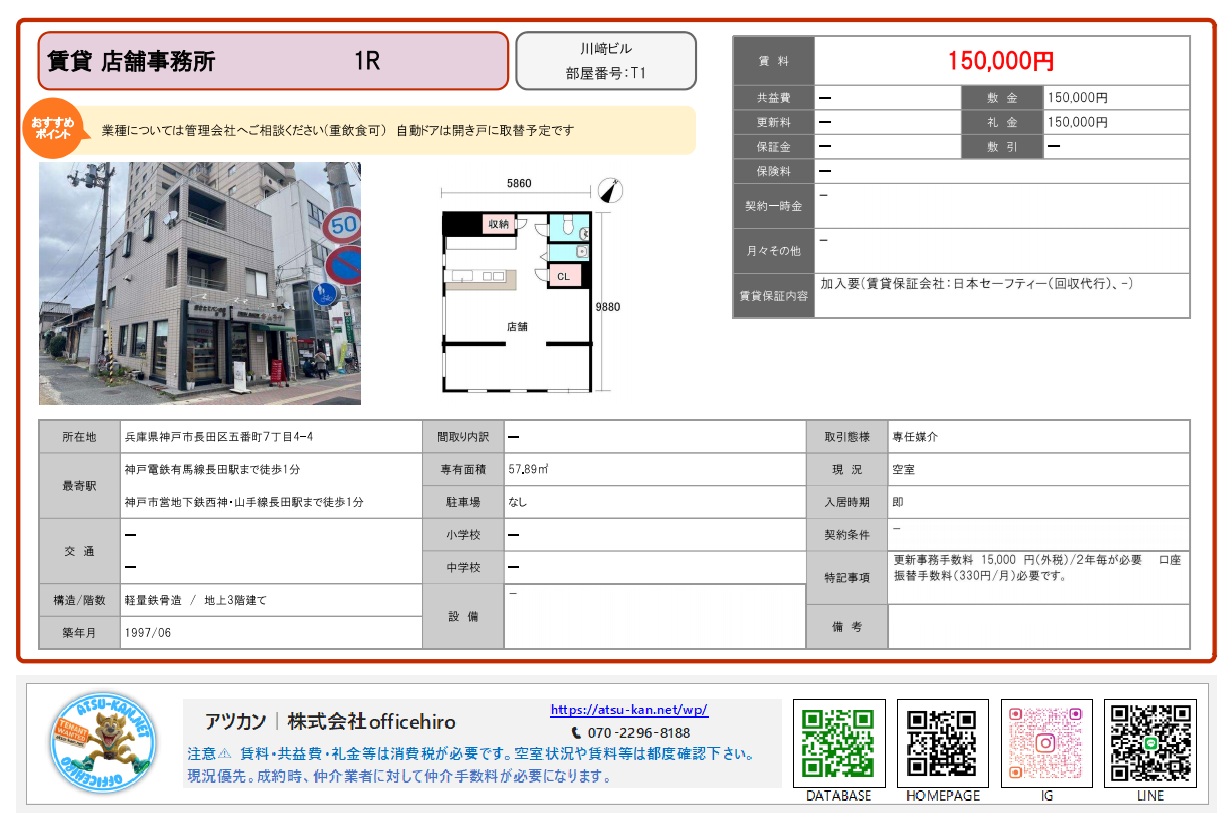Click the compass arrow above the floor plan

[610, 190]
